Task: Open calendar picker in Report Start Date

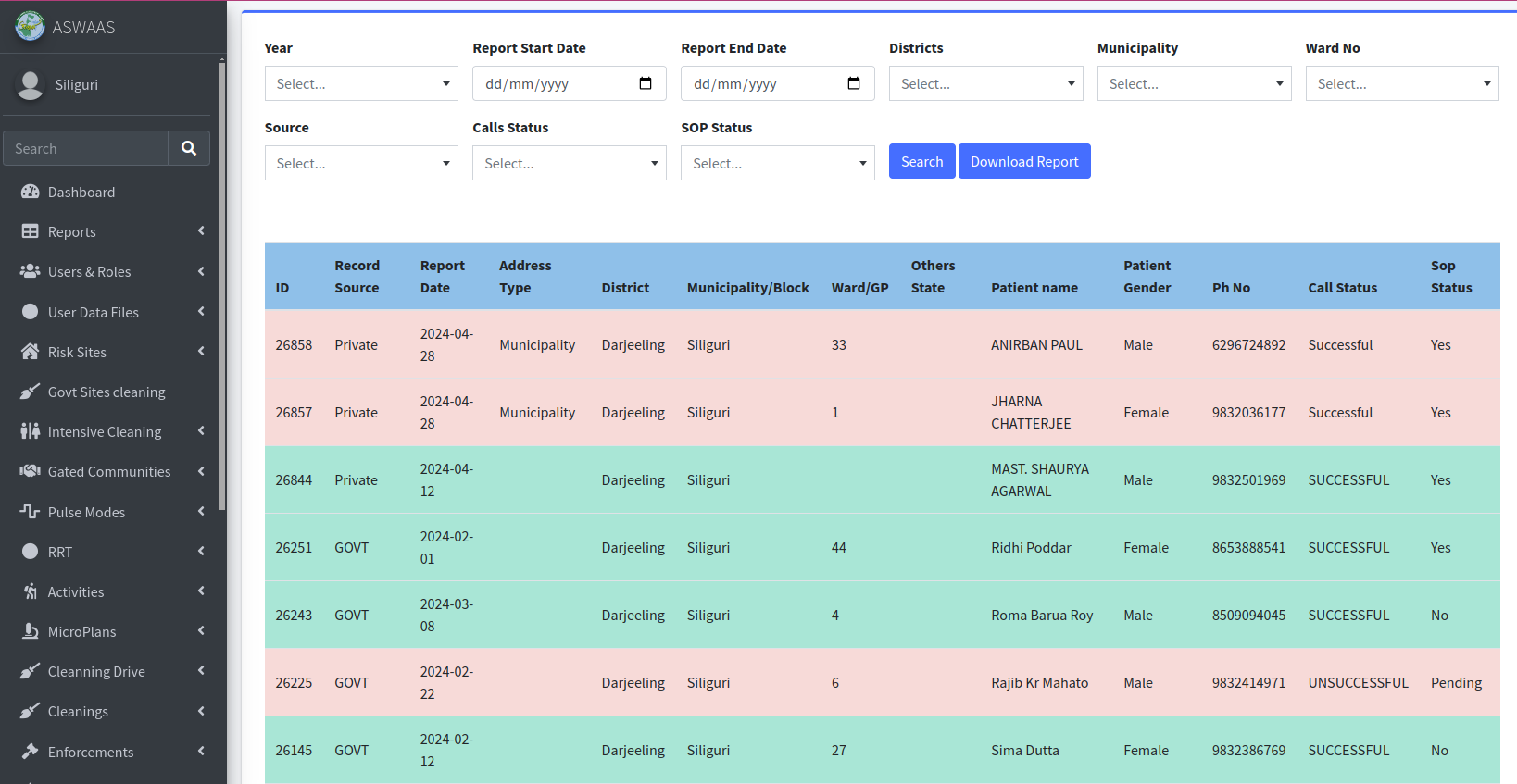Action: [646, 83]
